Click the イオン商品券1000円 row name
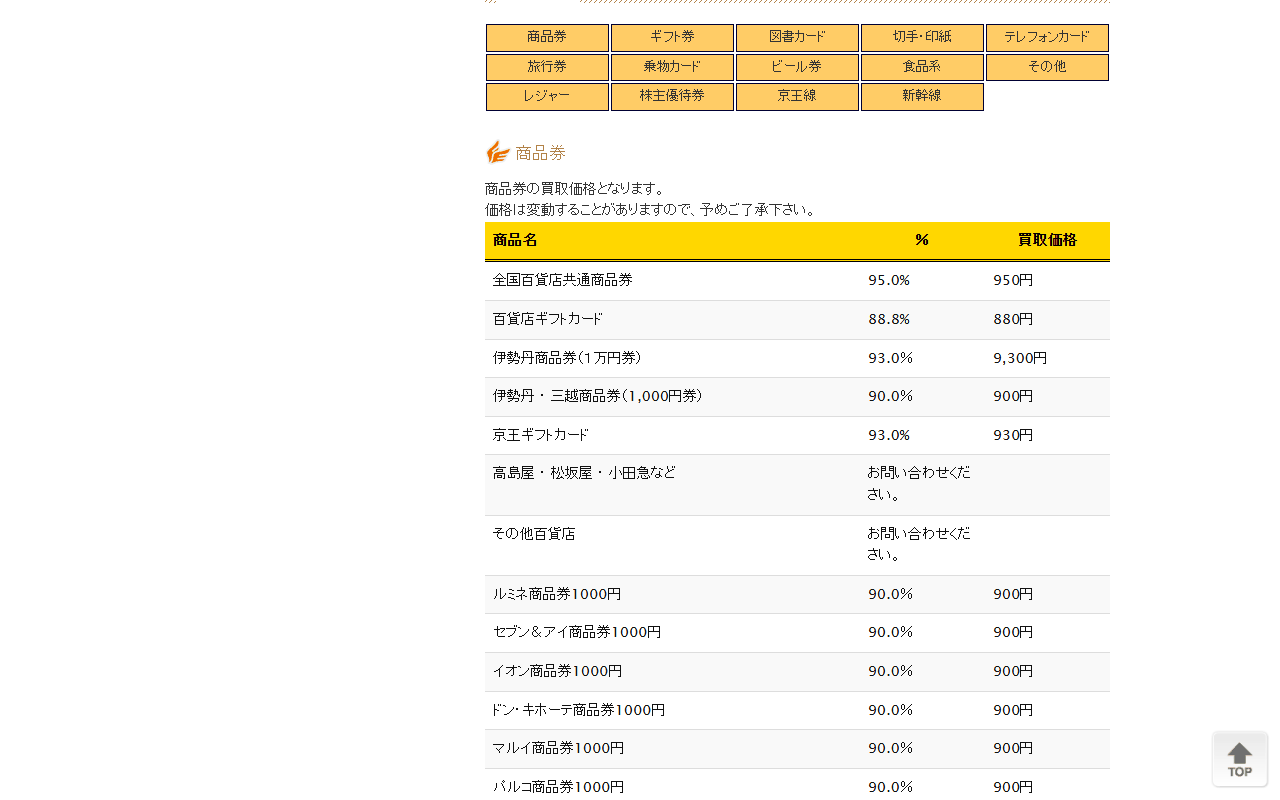Image resolution: width=1280 pixels, height=800 pixels. tap(557, 671)
